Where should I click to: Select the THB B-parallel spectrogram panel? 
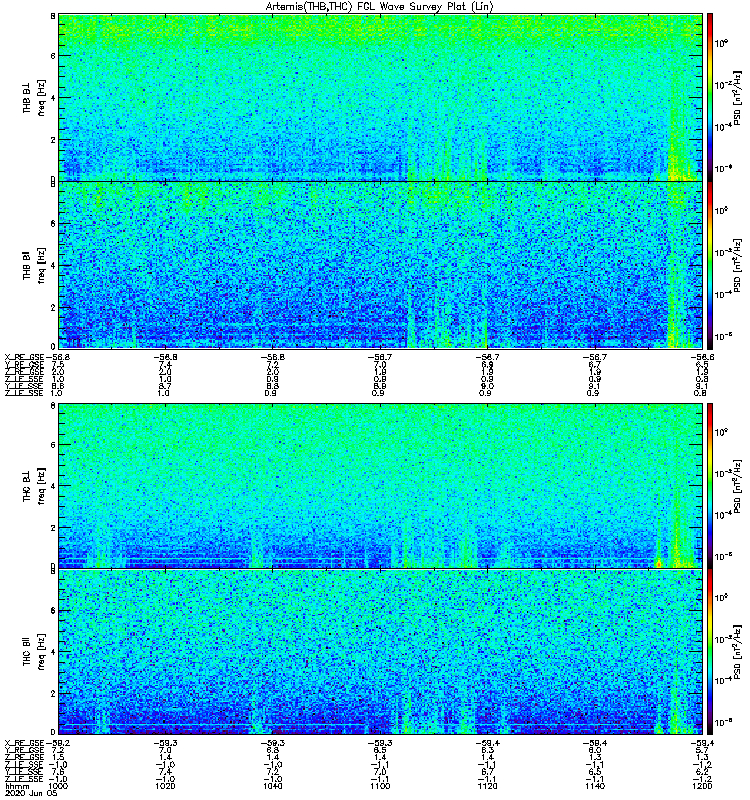tap(380, 265)
